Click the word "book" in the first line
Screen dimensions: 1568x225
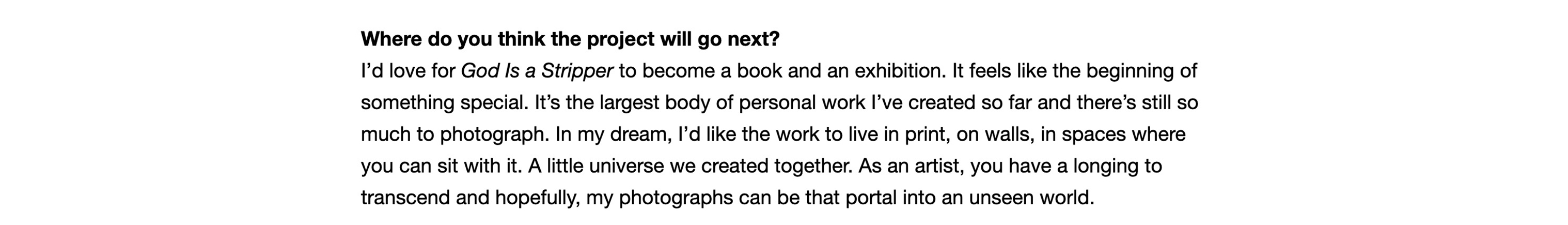click(x=759, y=71)
